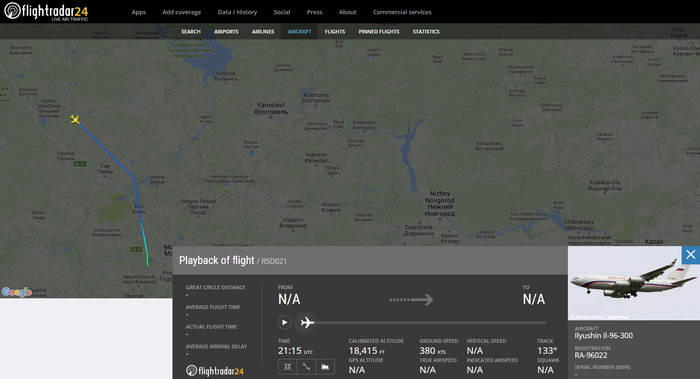The width and height of the screenshot is (700, 379).
Task: Click the Average Arrival Delay label
Action: pos(217,346)
